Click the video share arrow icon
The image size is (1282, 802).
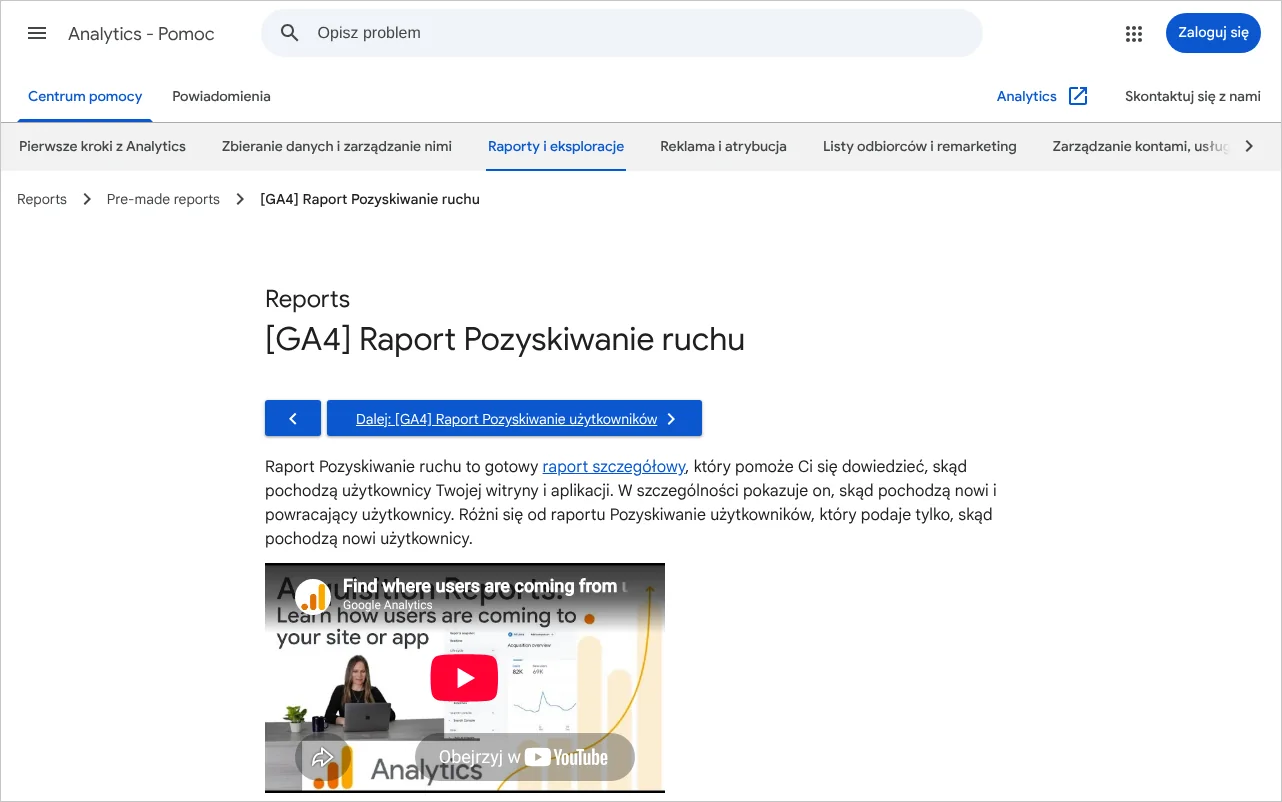coord(322,757)
